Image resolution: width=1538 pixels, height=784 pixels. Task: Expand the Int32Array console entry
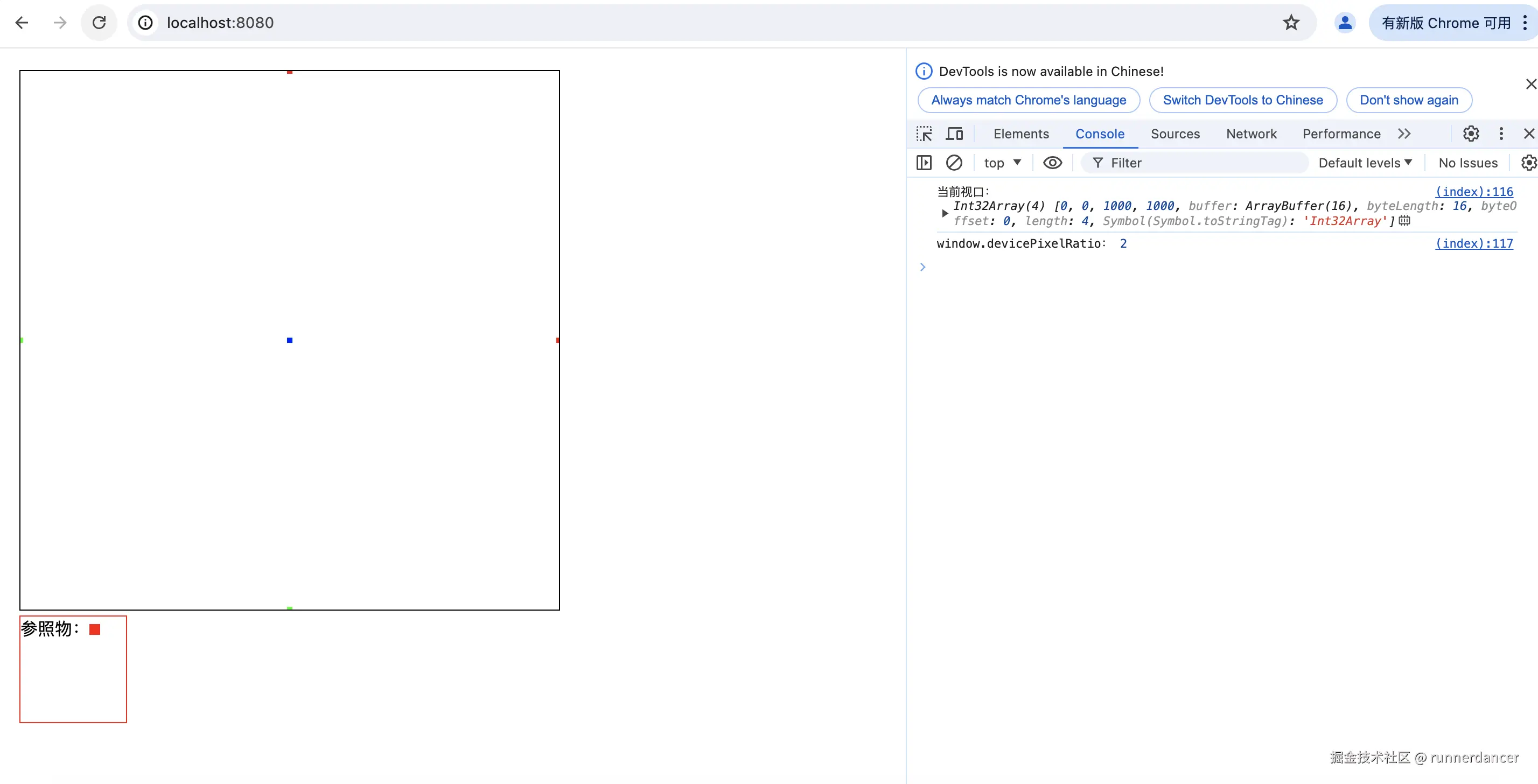coord(945,213)
